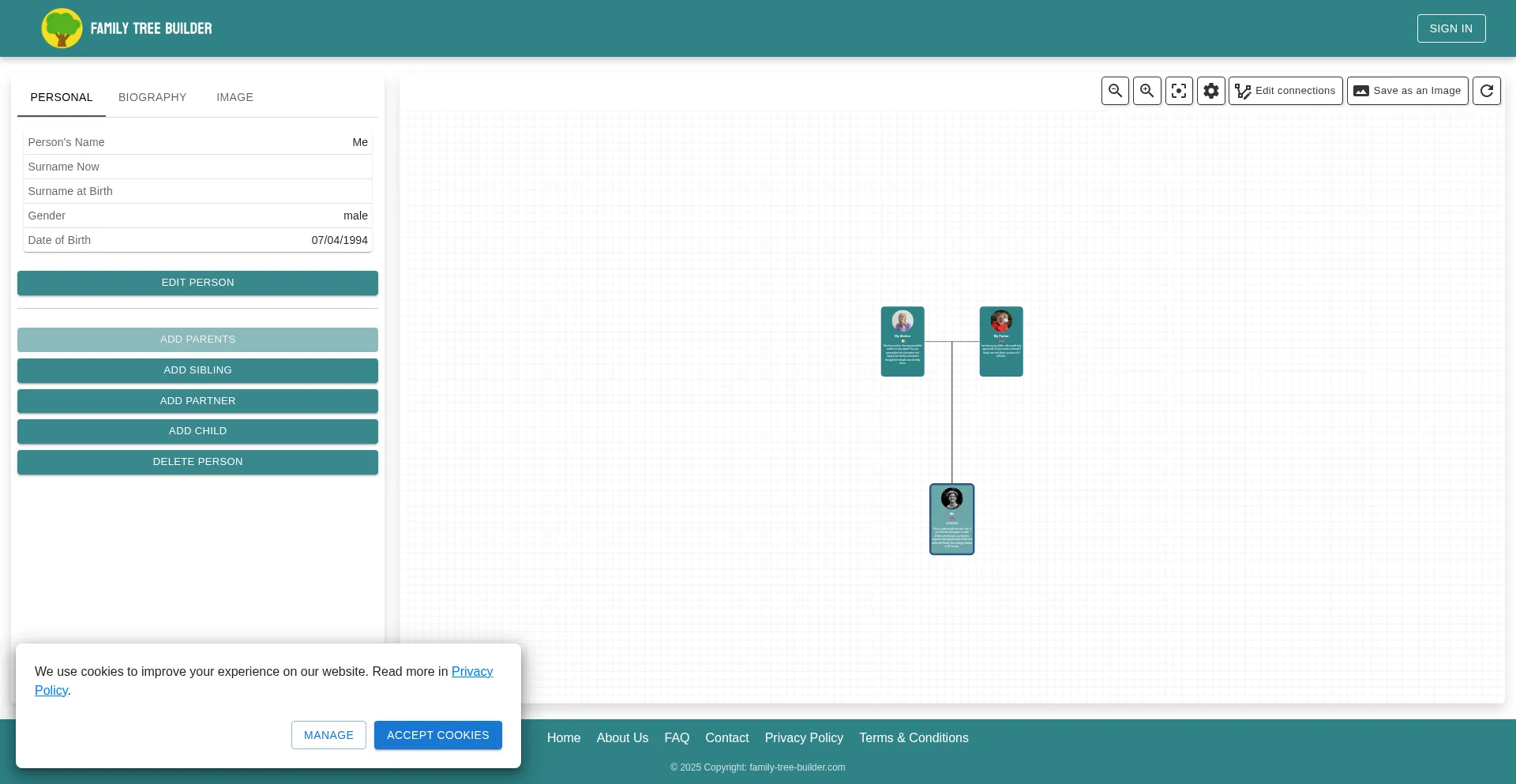The width and height of the screenshot is (1516, 784).
Task: Save the tree as an image
Action: click(x=1407, y=91)
